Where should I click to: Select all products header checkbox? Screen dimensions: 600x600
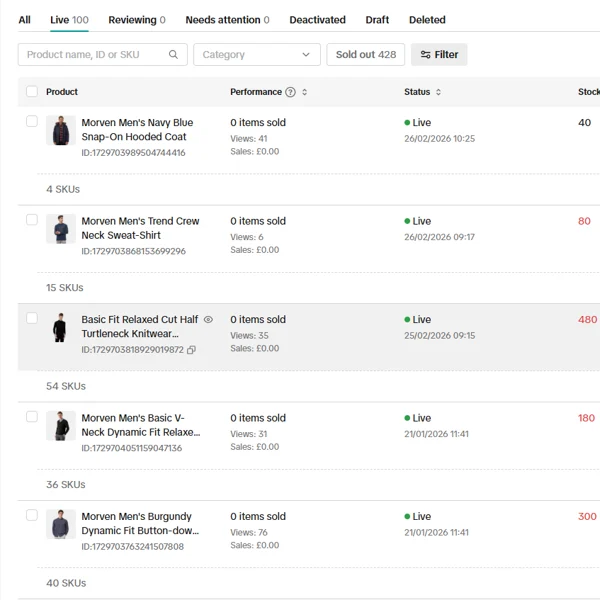(x=32, y=91)
